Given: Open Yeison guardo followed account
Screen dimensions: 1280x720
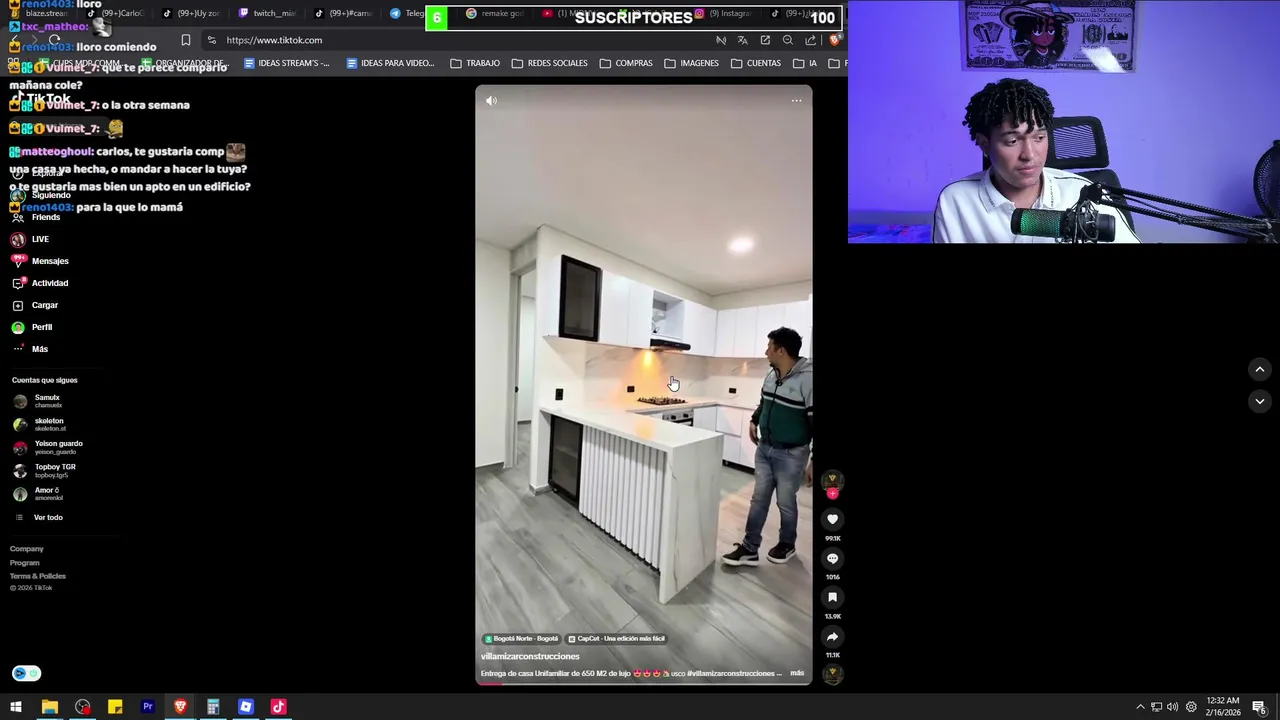Looking at the screenshot, I should pyautogui.click(x=48, y=447).
